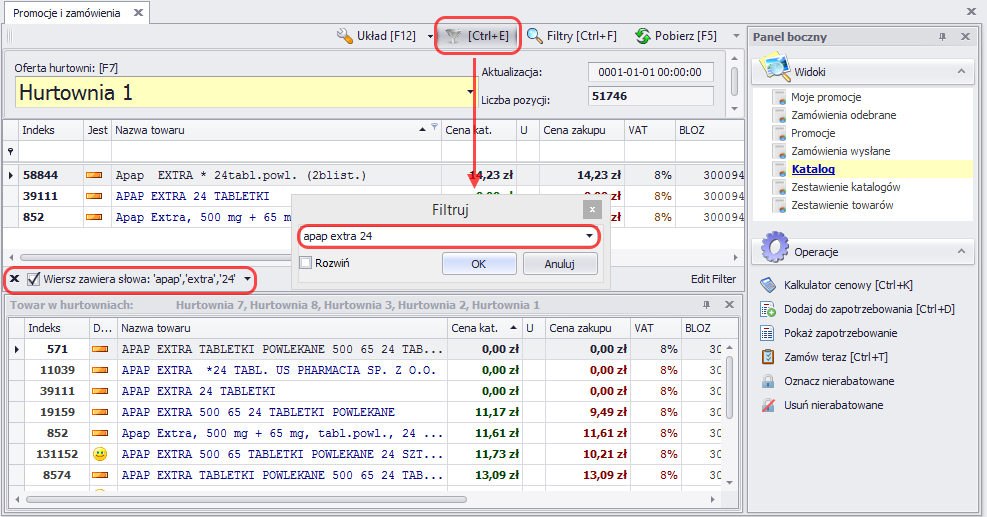
Task: Click the Pobierz [F5] refresh icon
Action: point(643,36)
